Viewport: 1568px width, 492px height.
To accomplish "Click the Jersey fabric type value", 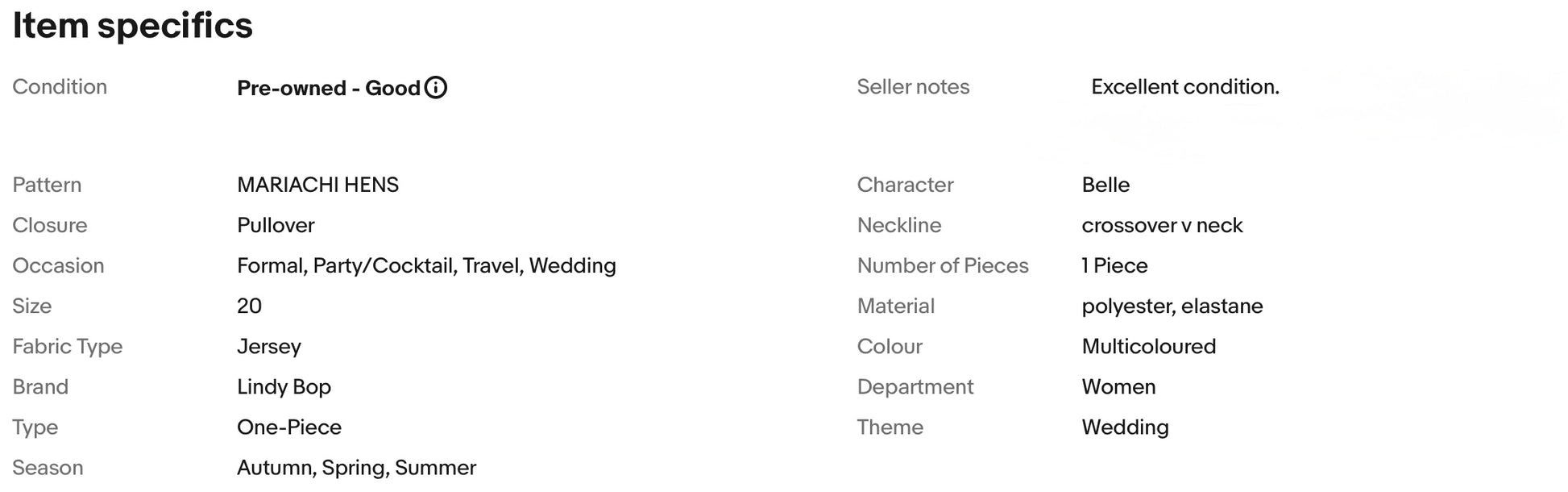I will click(268, 346).
